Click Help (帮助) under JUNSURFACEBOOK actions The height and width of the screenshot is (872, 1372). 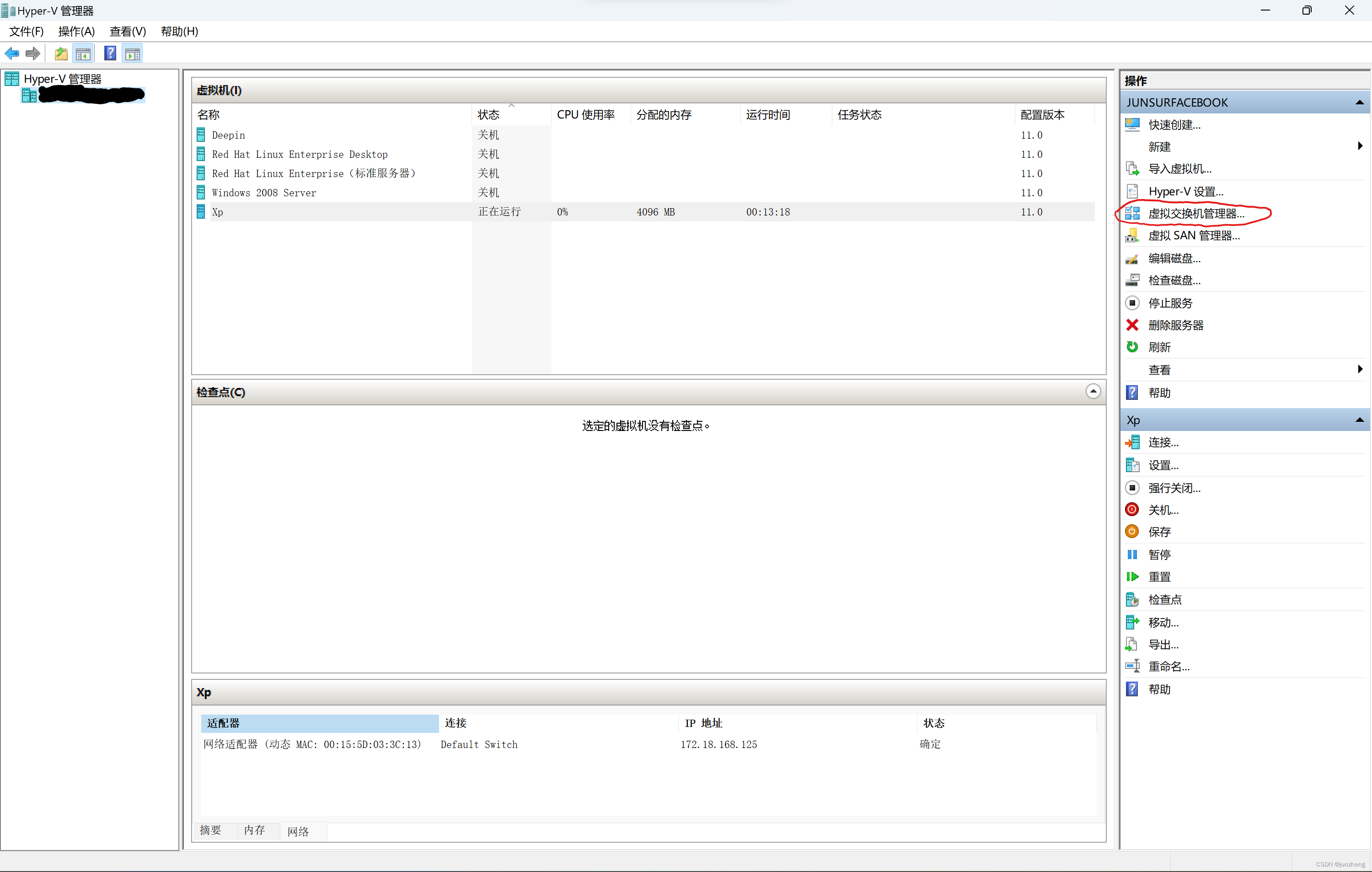pos(1159,393)
